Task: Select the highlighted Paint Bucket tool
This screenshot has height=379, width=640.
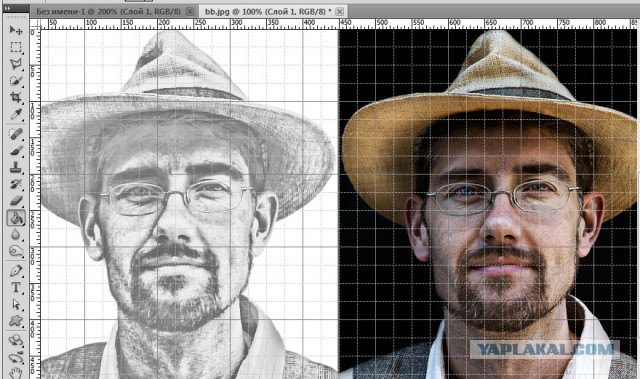Action: [16, 218]
